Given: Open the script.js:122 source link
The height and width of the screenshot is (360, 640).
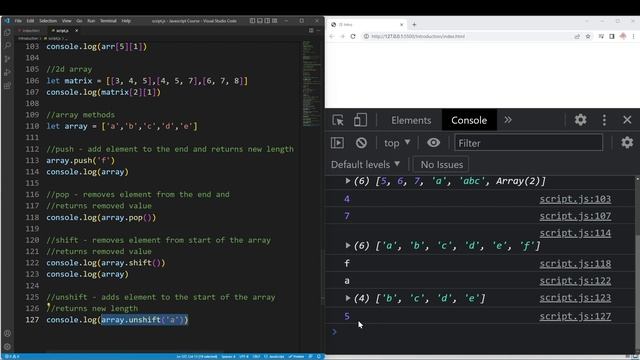Looking at the screenshot, I should tap(575, 281).
